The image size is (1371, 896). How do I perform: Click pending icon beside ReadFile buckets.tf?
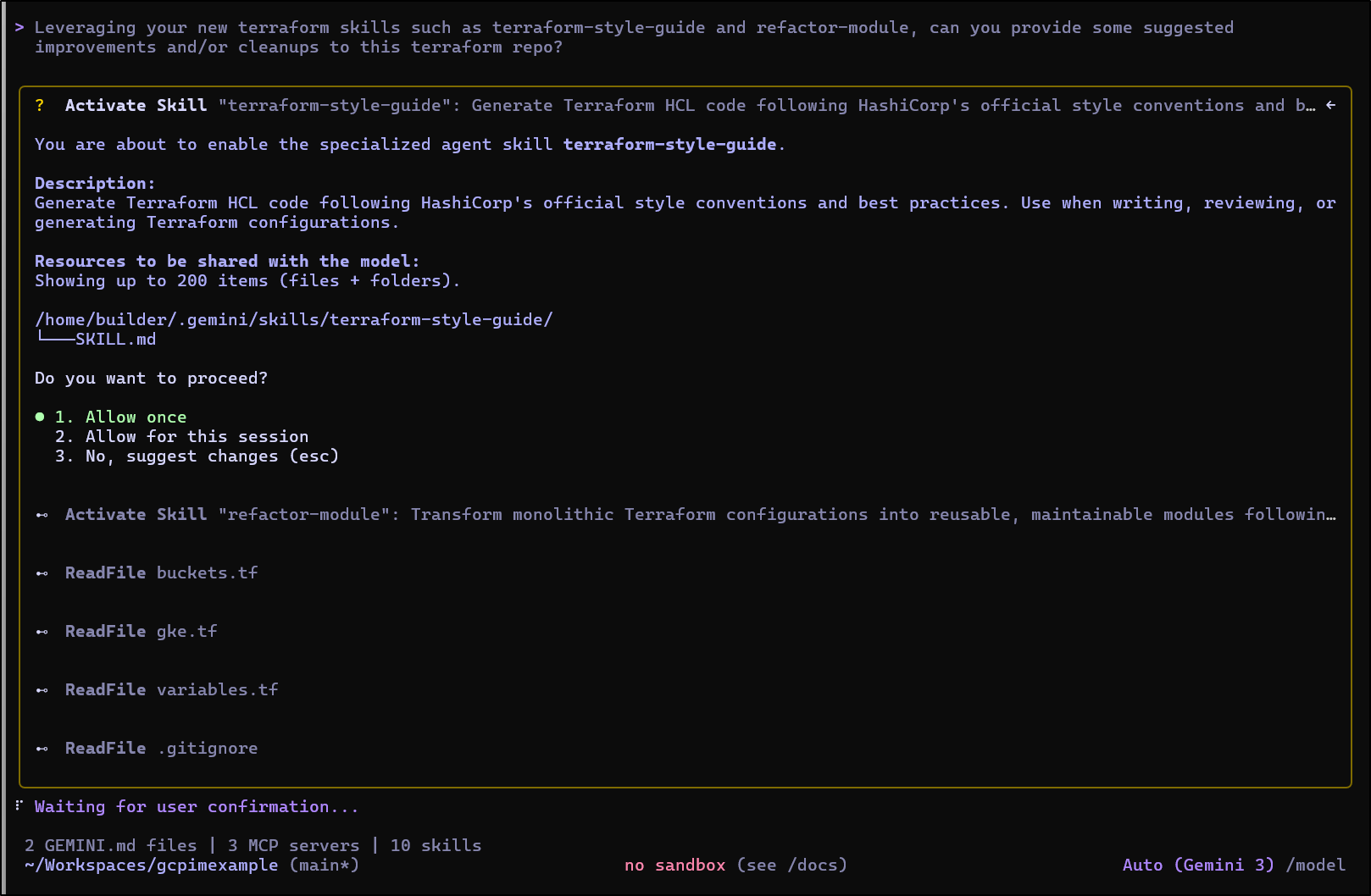point(42,573)
